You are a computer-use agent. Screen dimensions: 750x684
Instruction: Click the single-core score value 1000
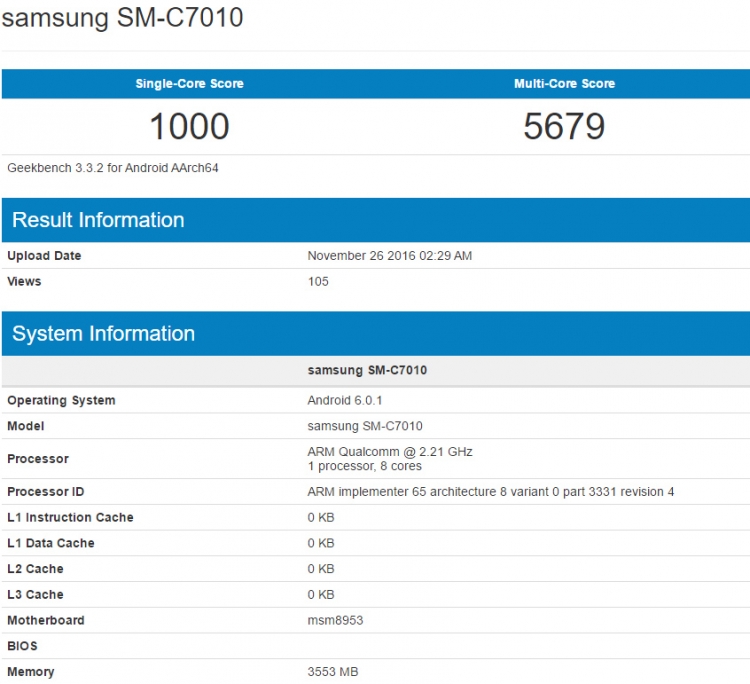(x=189, y=126)
